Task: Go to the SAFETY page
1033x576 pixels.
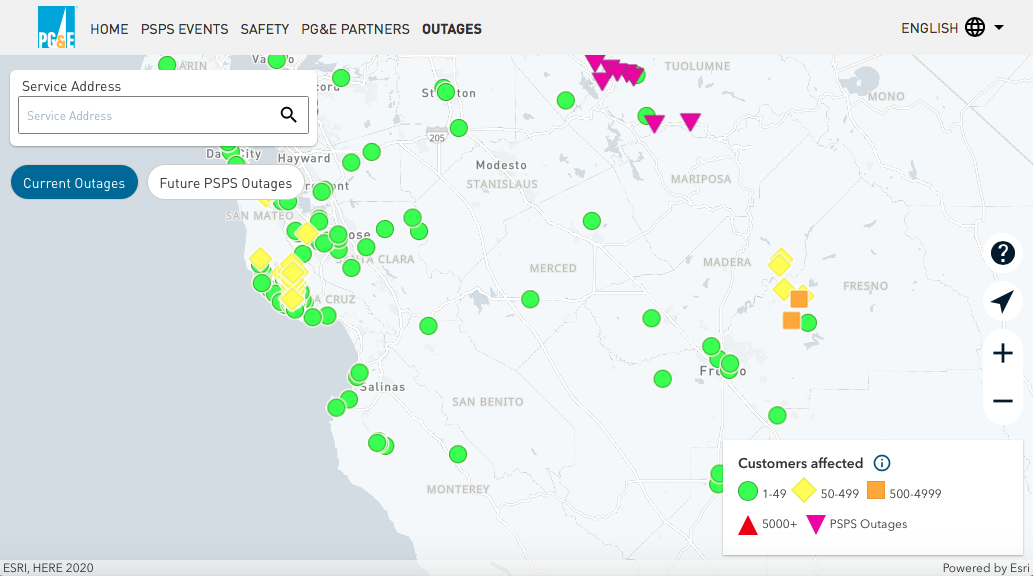Action: [x=265, y=29]
